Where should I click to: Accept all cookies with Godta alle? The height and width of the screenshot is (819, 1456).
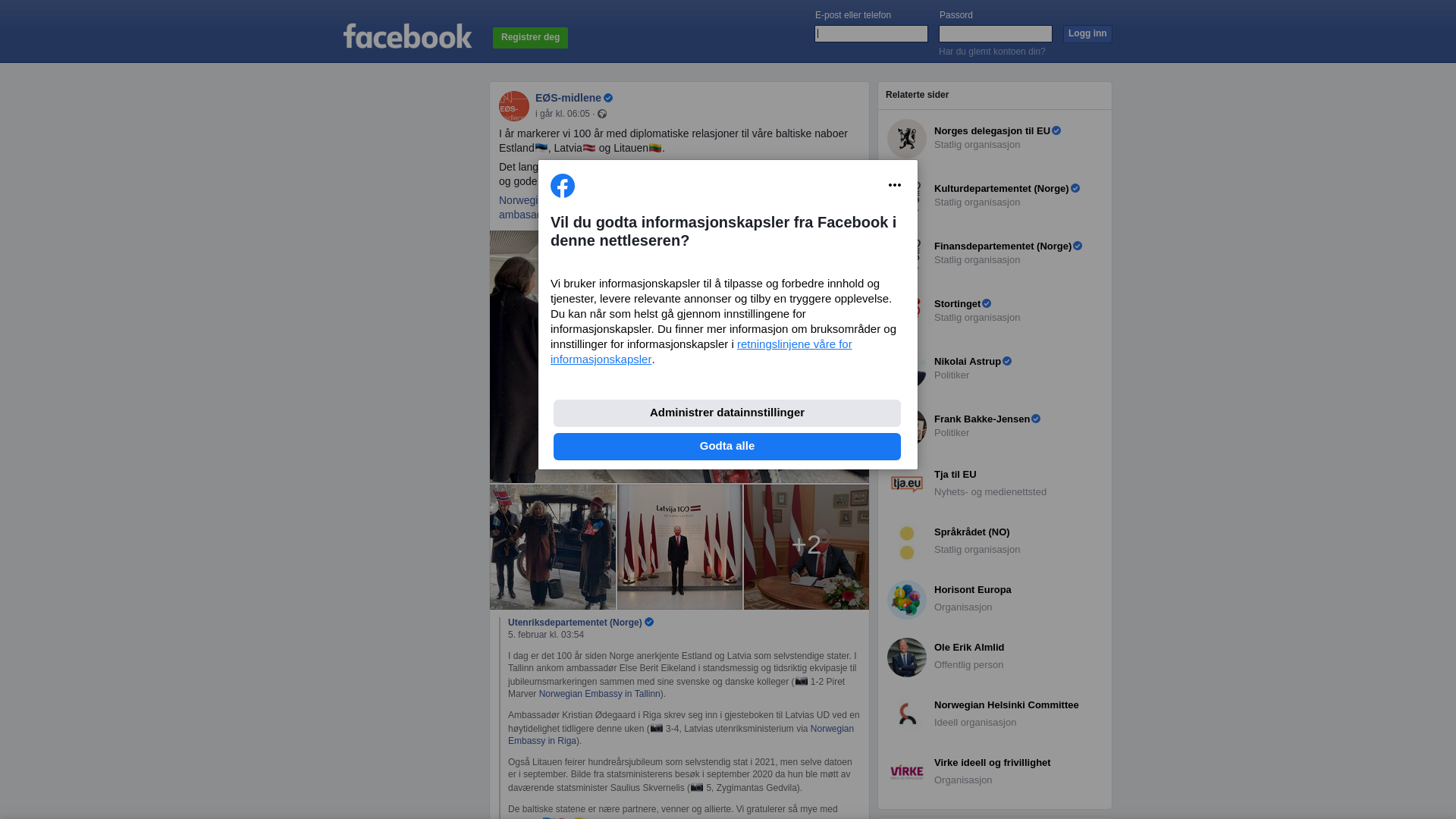pyautogui.click(x=727, y=447)
